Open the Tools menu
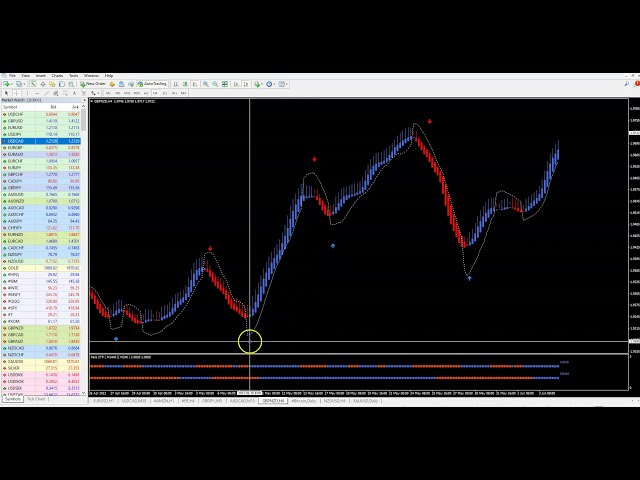 click(x=73, y=76)
